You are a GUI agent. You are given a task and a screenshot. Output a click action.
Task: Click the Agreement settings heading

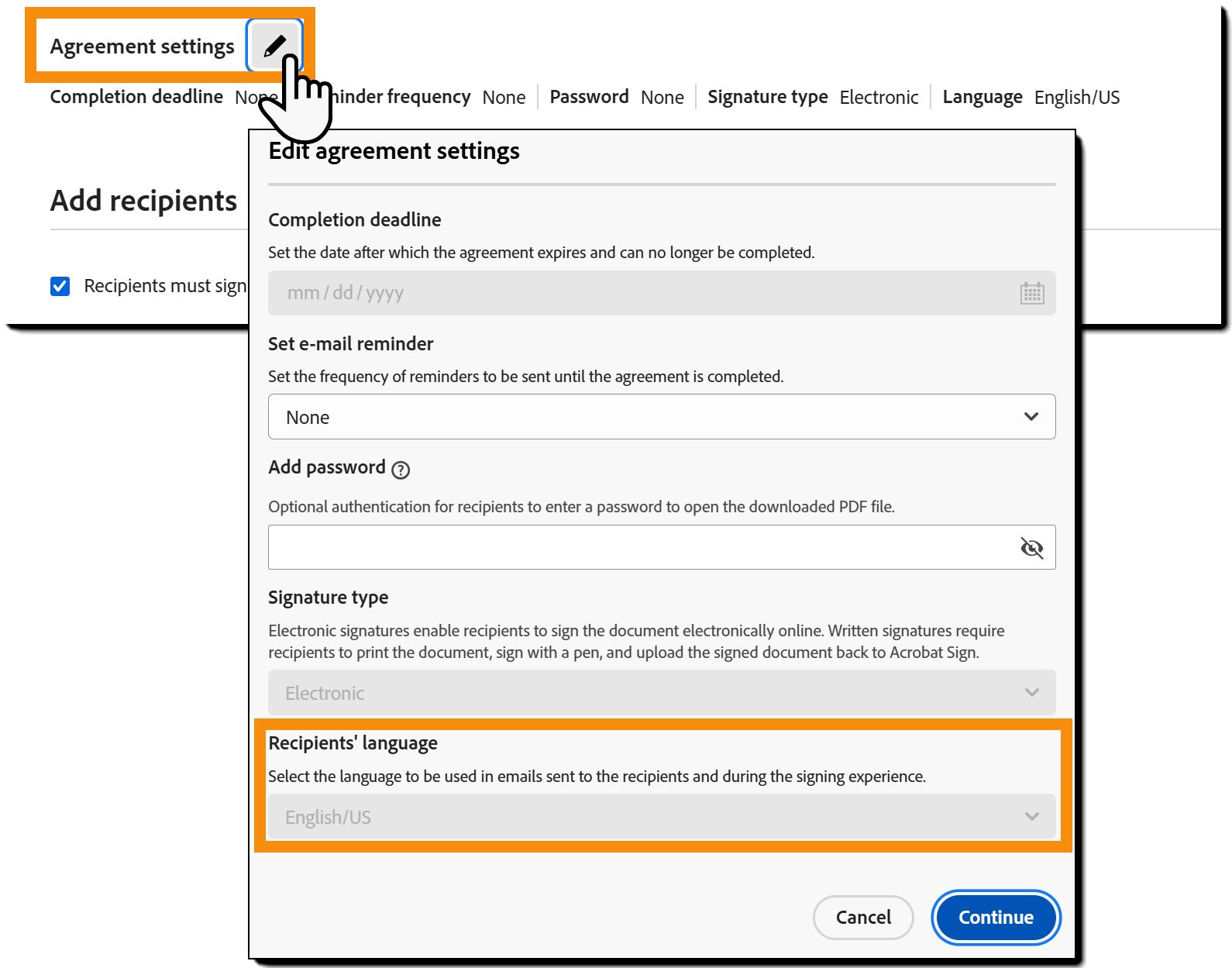coord(142,47)
